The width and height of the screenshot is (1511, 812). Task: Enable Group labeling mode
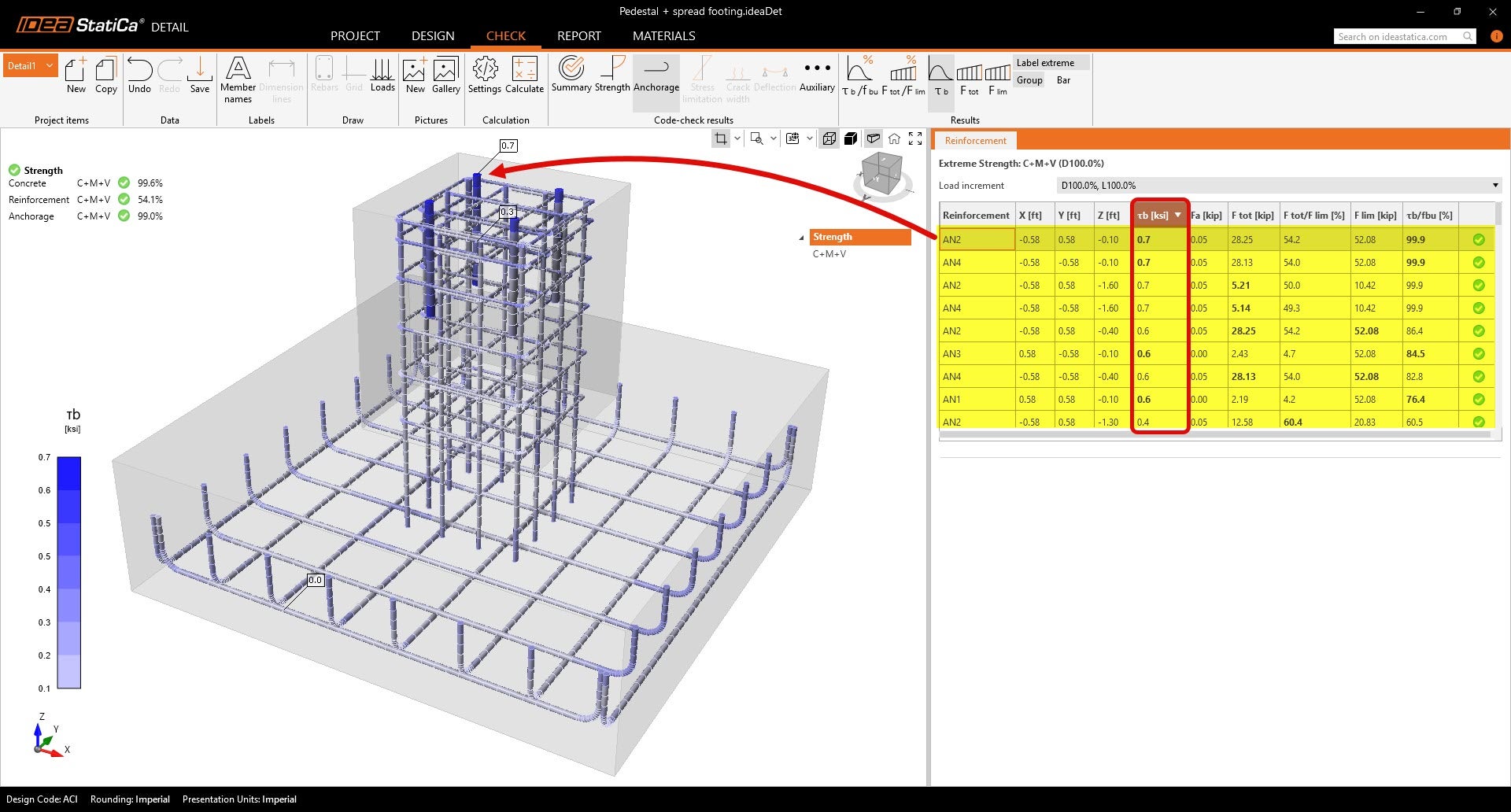1029,80
